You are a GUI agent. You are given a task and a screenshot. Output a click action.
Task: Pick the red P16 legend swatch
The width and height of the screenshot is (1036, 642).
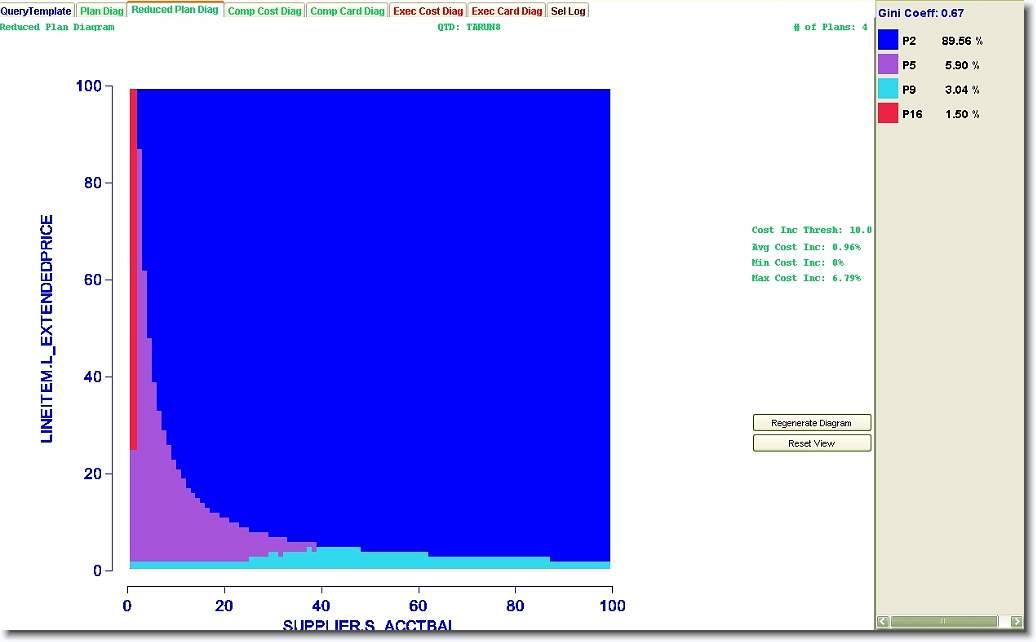coord(887,113)
